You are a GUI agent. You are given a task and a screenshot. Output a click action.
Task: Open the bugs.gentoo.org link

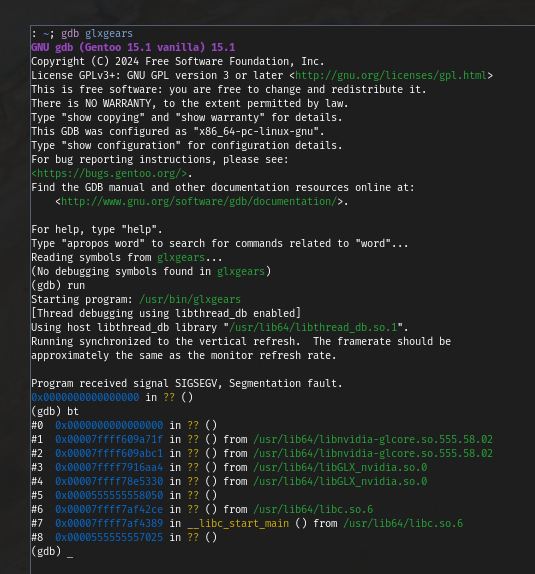coord(109,173)
